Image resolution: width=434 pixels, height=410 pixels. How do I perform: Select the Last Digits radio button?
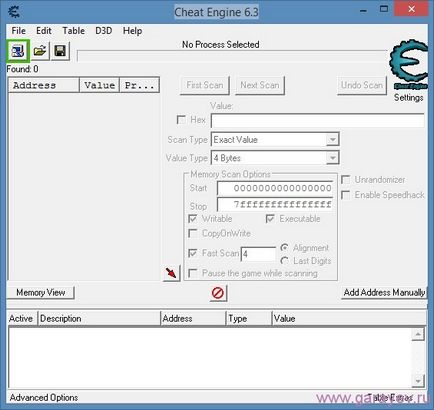[285, 261]
